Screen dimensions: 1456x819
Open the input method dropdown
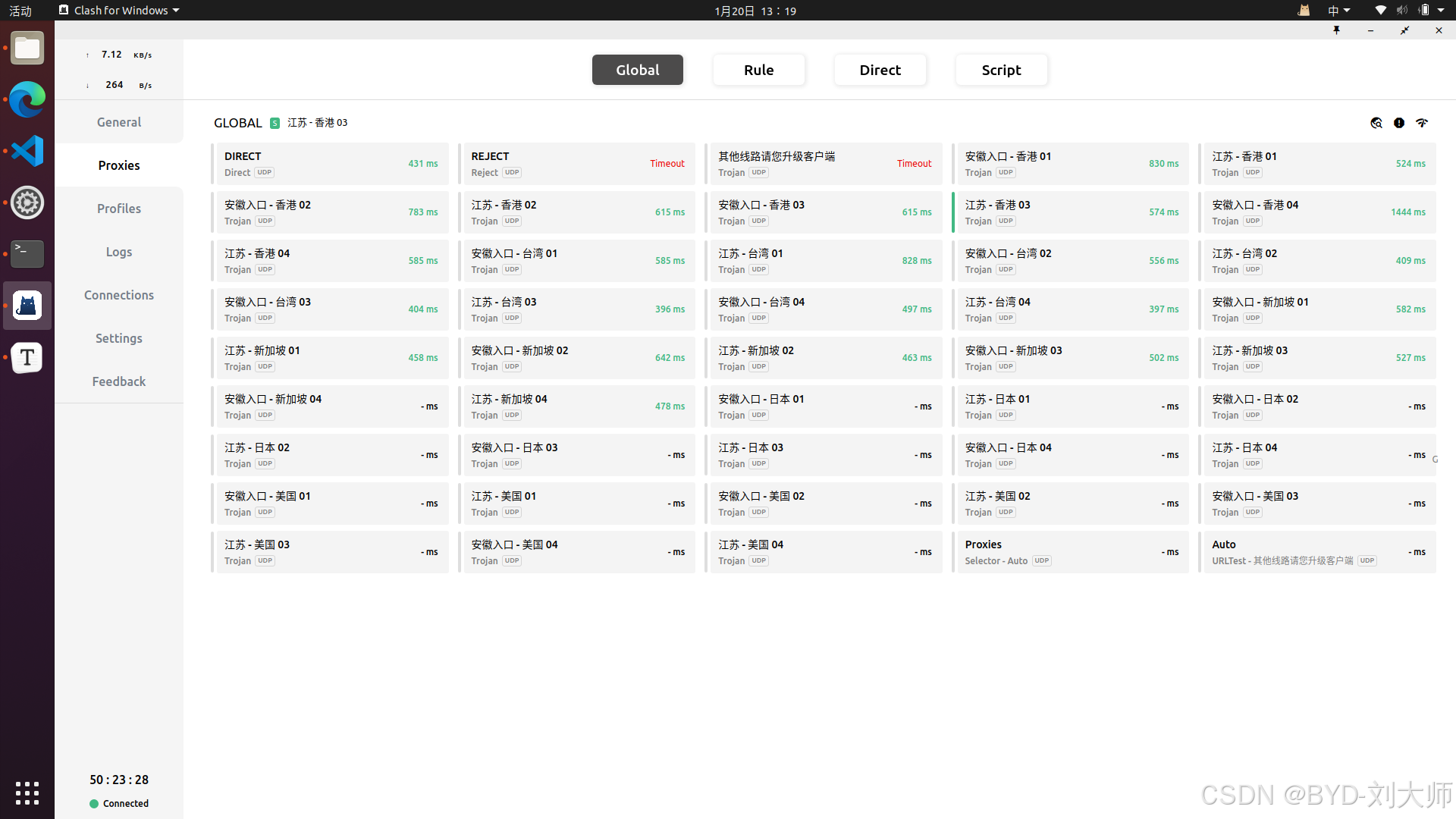pos(1338,11)
